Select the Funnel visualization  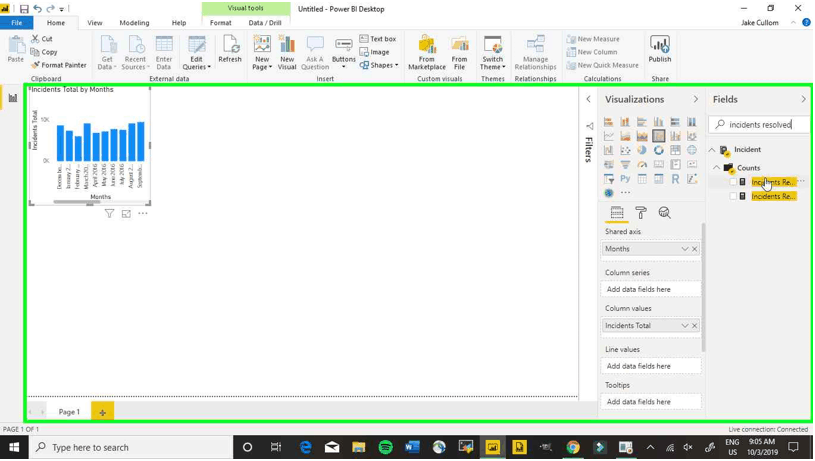coord(625,164)
